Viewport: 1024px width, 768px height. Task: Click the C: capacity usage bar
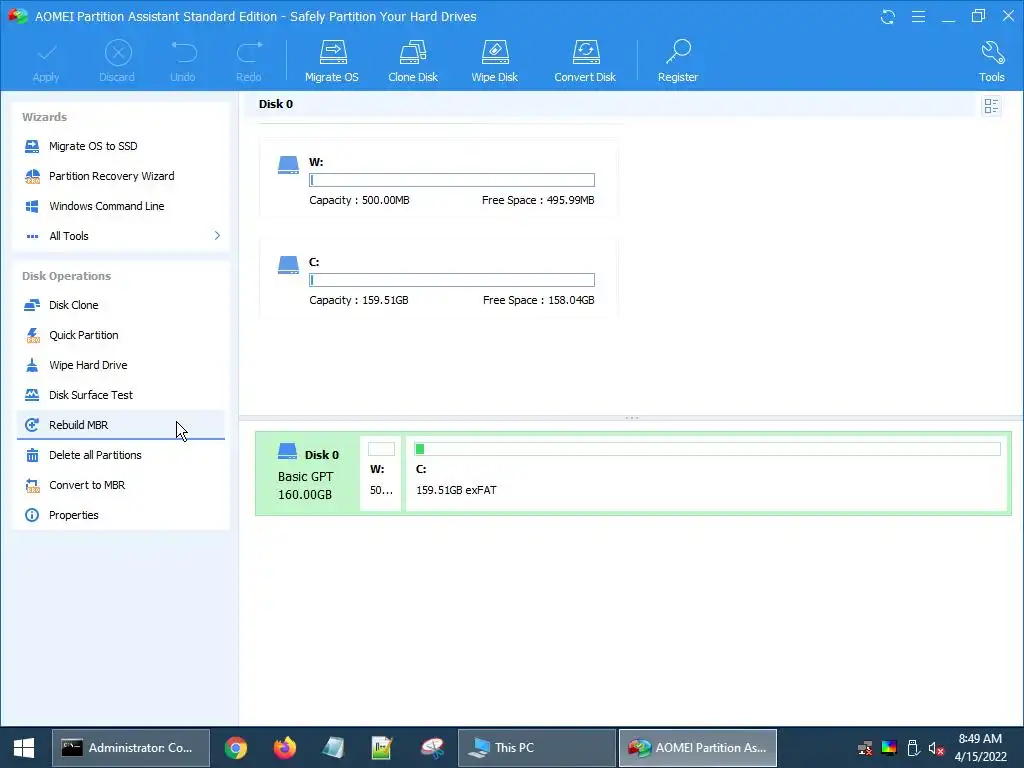[x=452, y=280]
